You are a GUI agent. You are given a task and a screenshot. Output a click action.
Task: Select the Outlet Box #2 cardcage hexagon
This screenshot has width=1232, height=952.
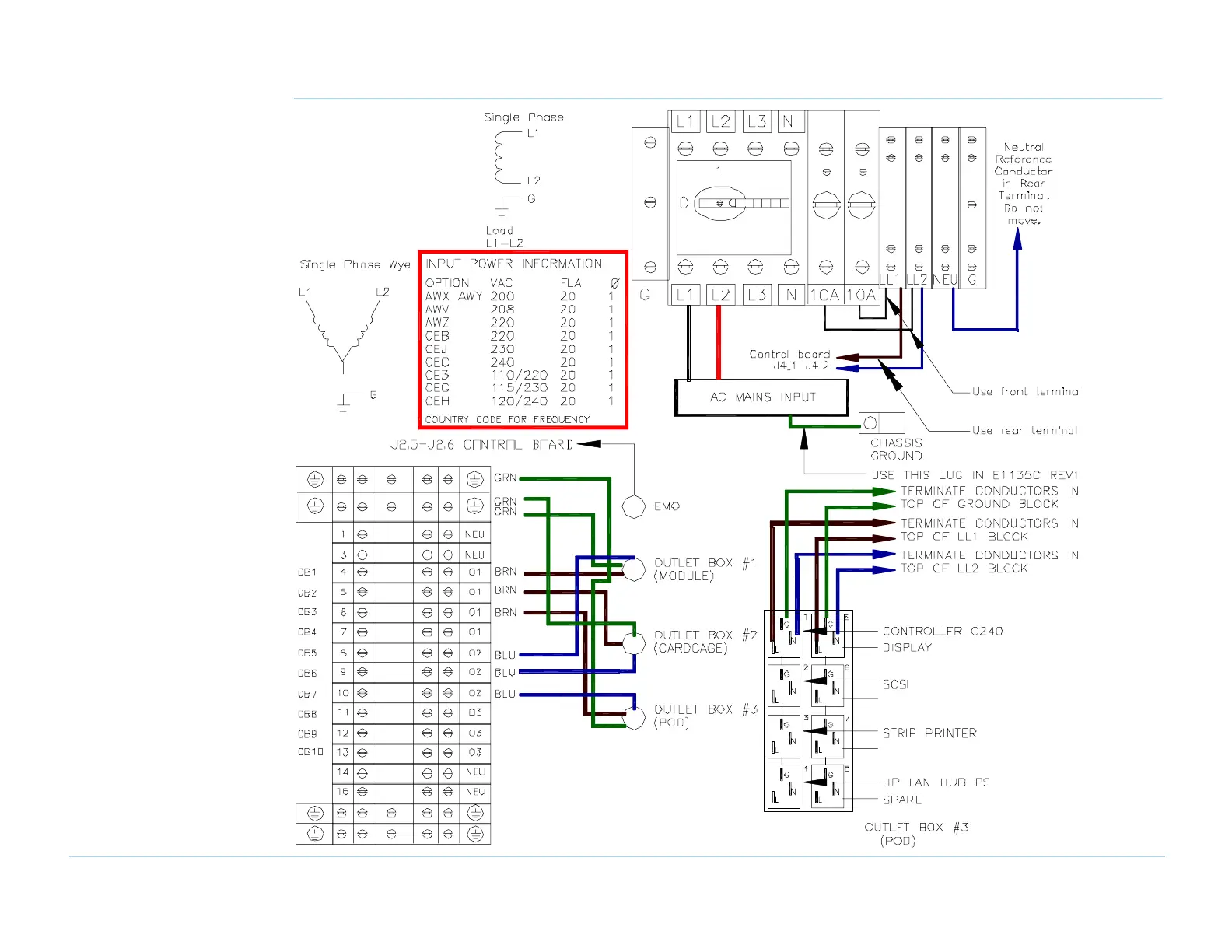pyautogui.click(x=634, y=642)
